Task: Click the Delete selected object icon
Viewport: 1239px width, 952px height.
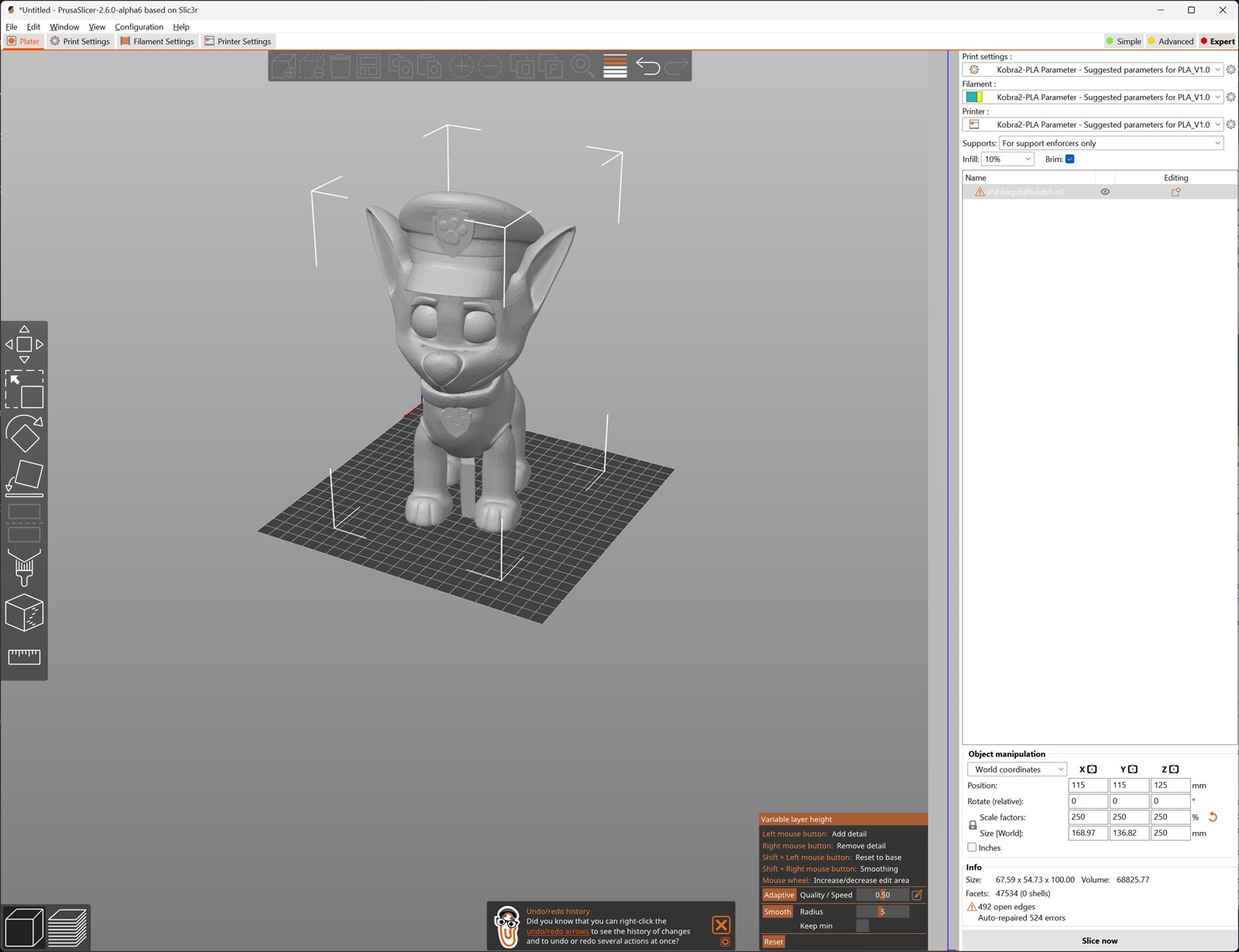Action: (312, 67)
